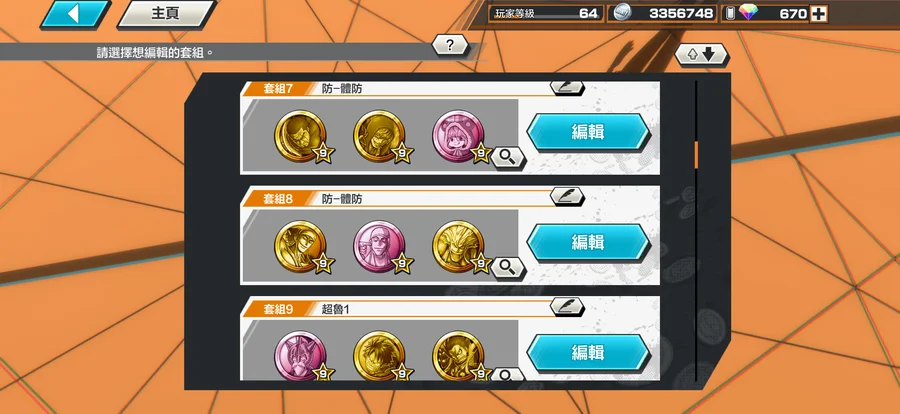Click the pencil rename icon for 套組8
The image size is (900, 414).
click(567, 196)
